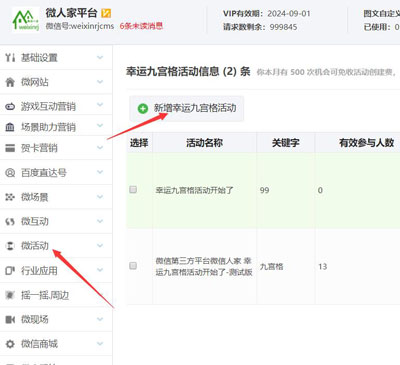Click the 选择 column header

click(139, 143)
